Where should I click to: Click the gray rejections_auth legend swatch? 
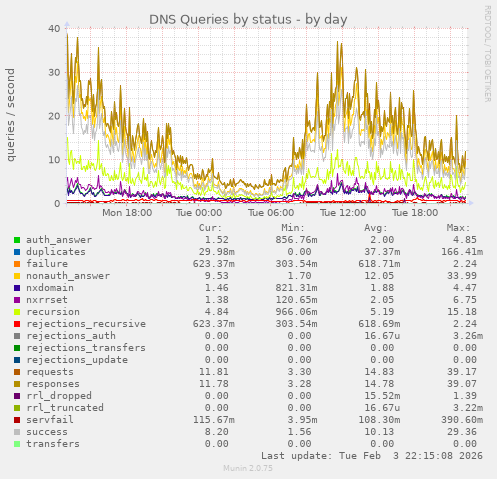(x=17, y=336)
